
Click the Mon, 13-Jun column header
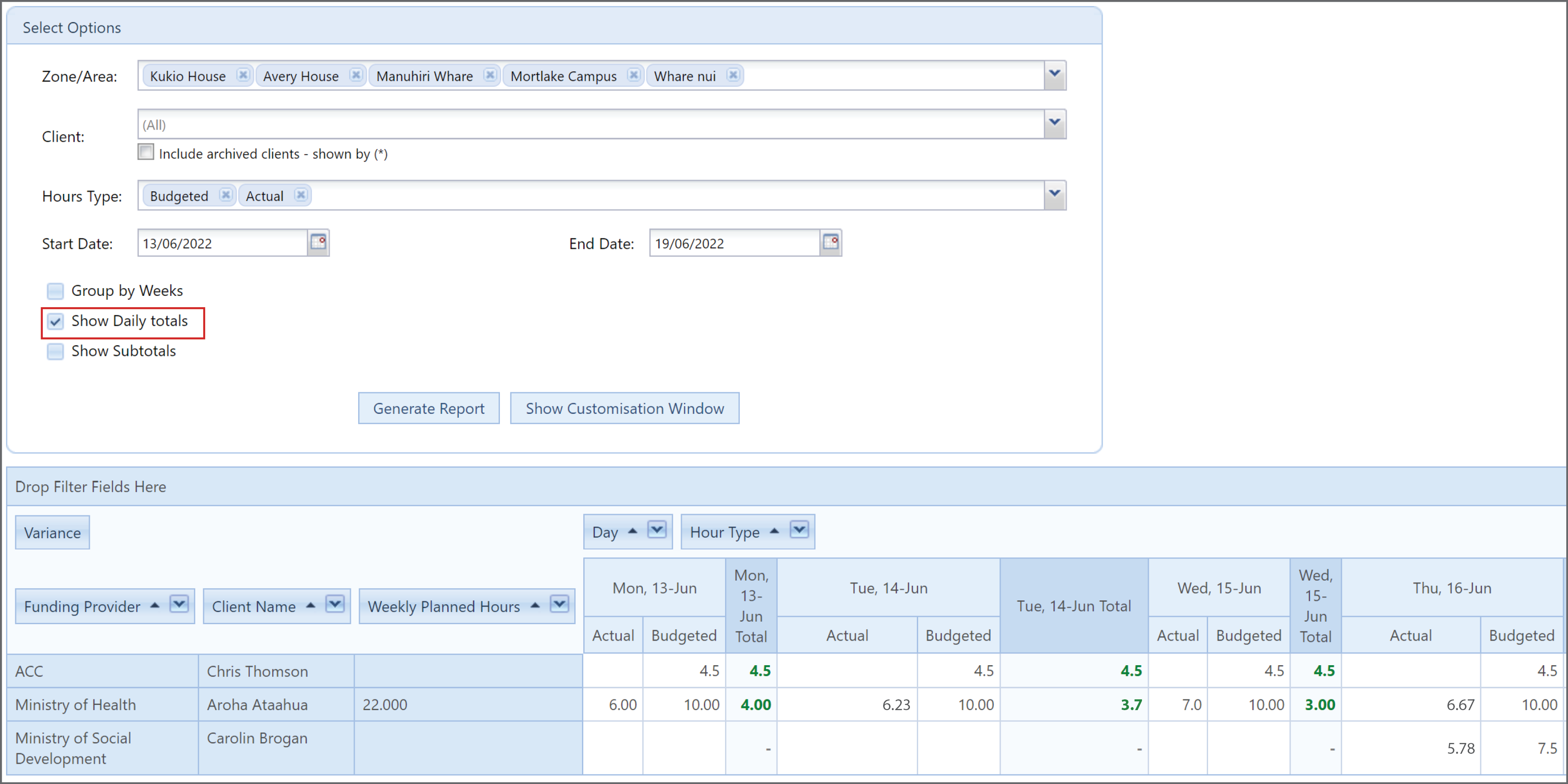pos(654,587)
